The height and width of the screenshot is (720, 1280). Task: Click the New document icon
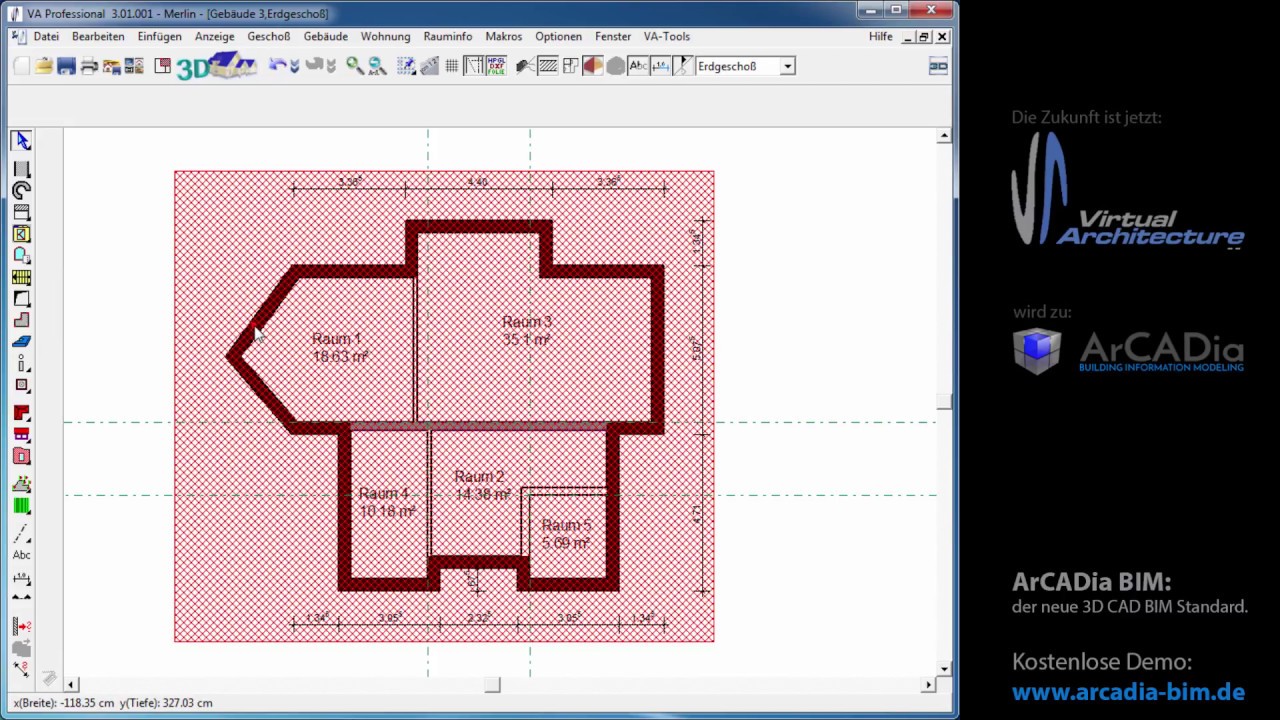point(21,66)
